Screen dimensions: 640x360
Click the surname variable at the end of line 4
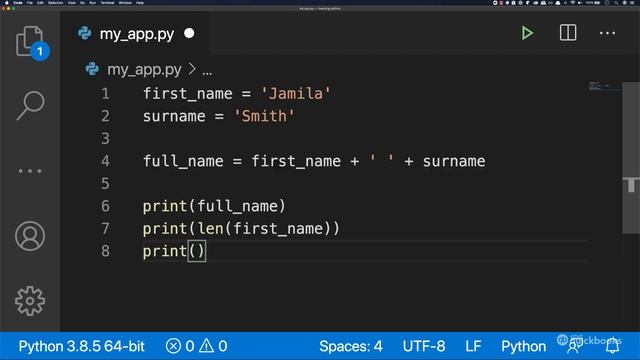coord(454,161)
